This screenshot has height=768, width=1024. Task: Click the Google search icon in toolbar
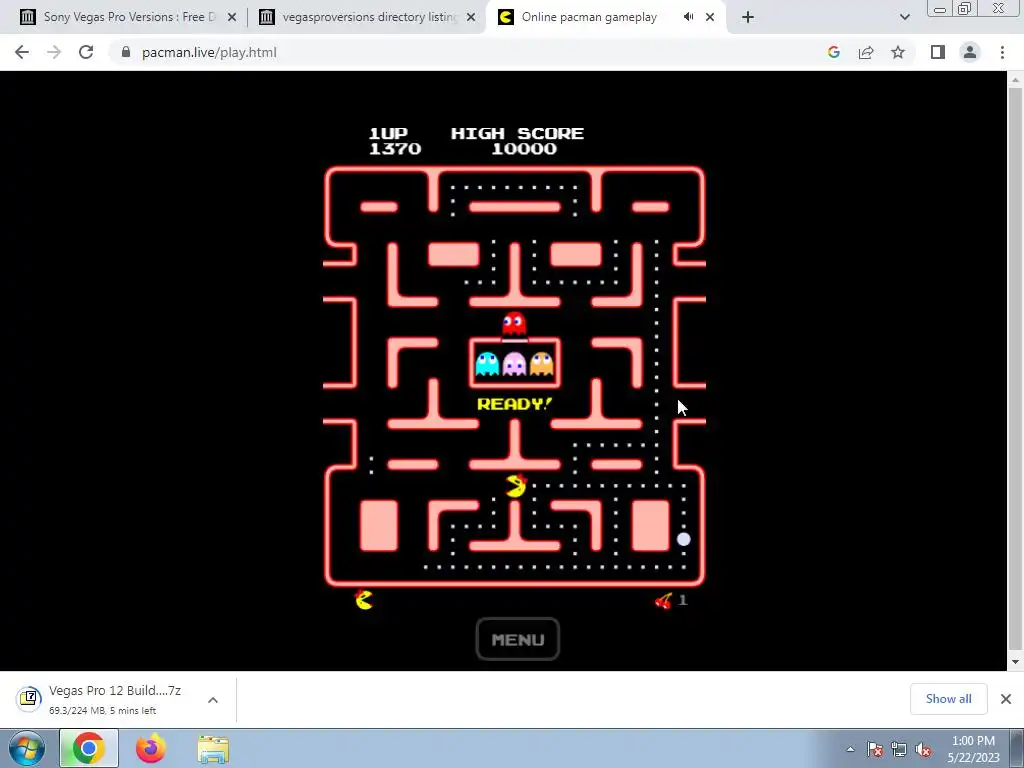tap(833, 52)
